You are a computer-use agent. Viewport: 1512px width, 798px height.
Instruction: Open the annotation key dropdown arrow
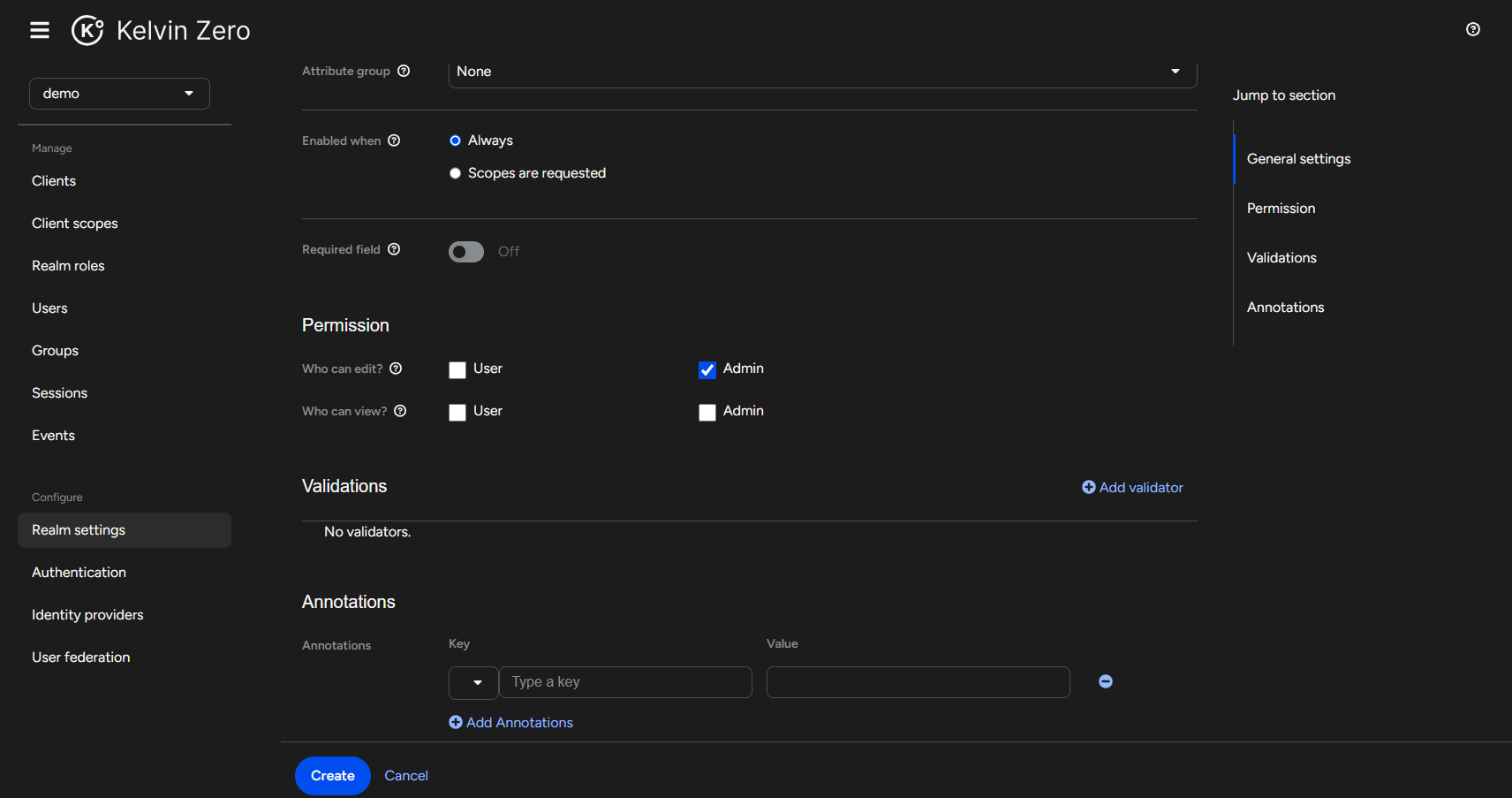click(473, 682)
